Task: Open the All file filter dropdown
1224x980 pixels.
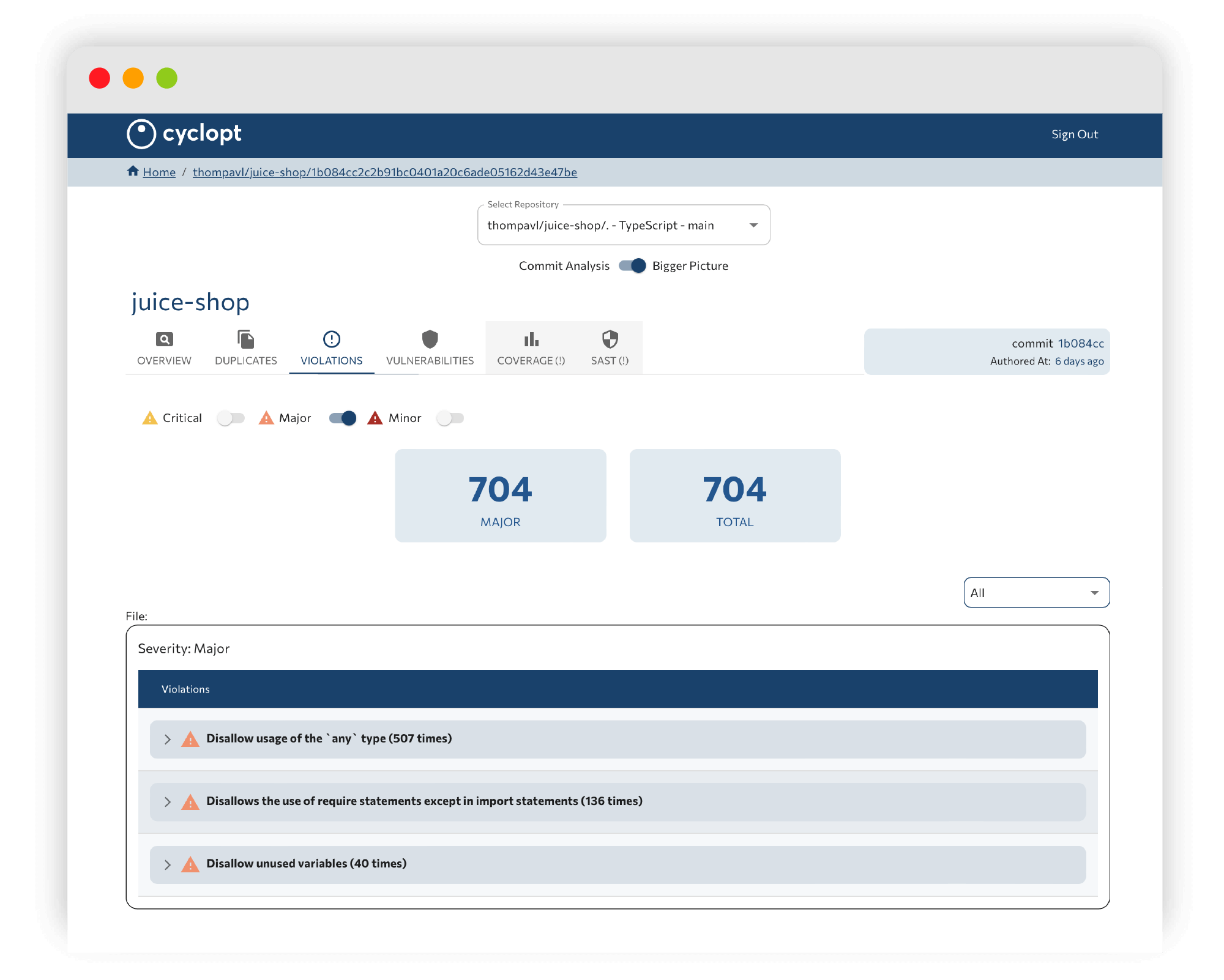Action: point(1037,593)
